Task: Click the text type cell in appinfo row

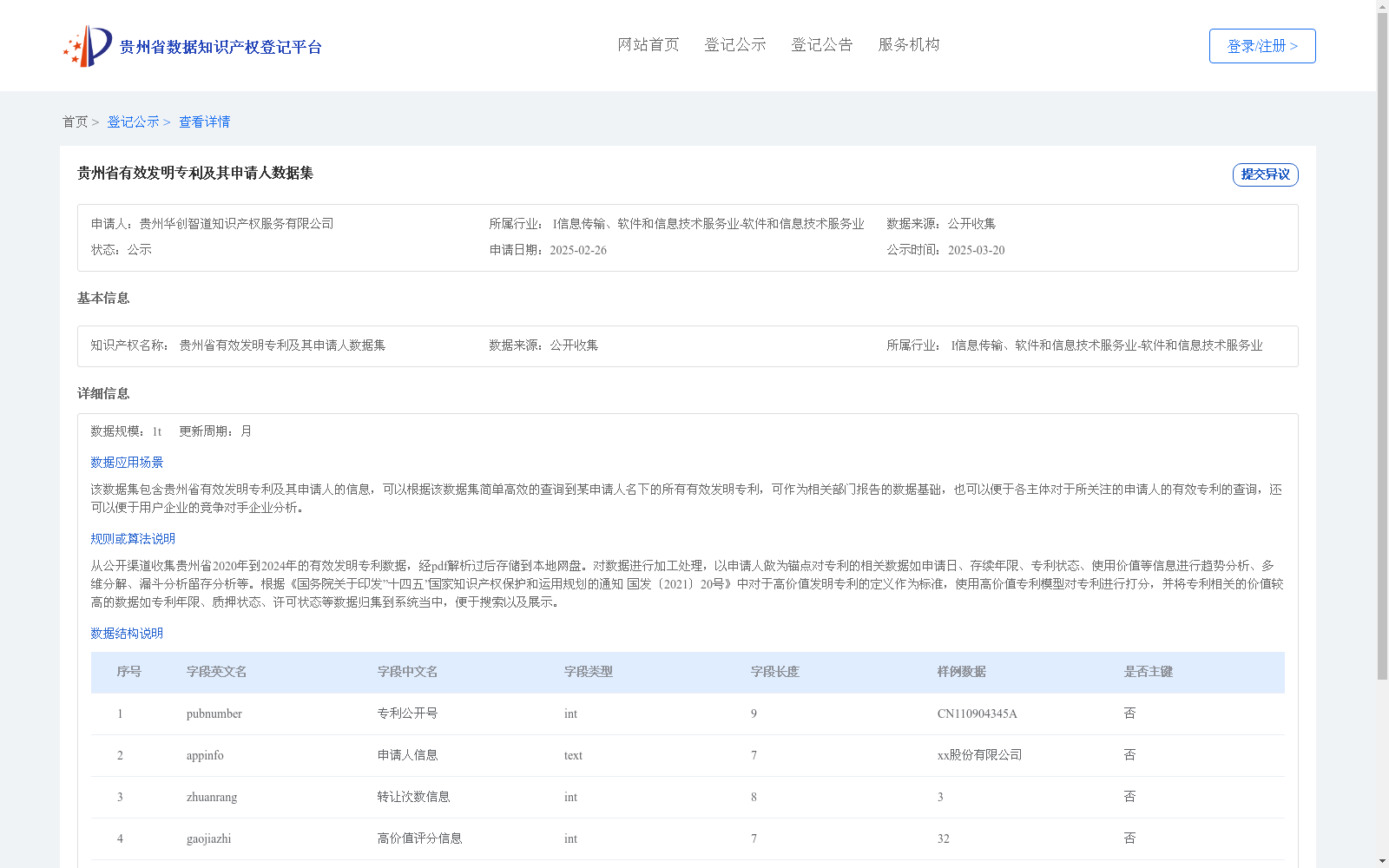Action: [573, 756]
